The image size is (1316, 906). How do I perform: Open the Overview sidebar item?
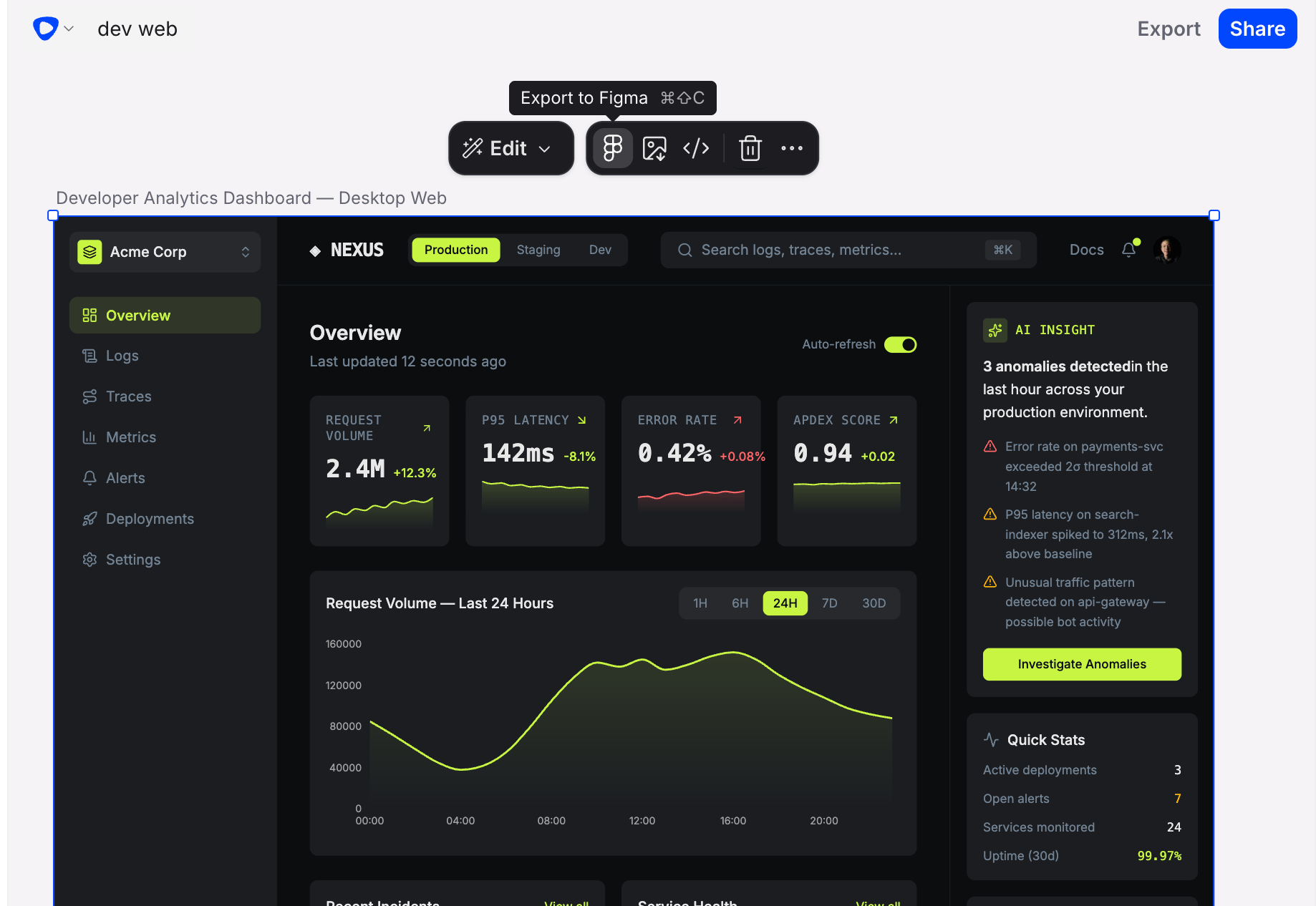tap(165, 316)
